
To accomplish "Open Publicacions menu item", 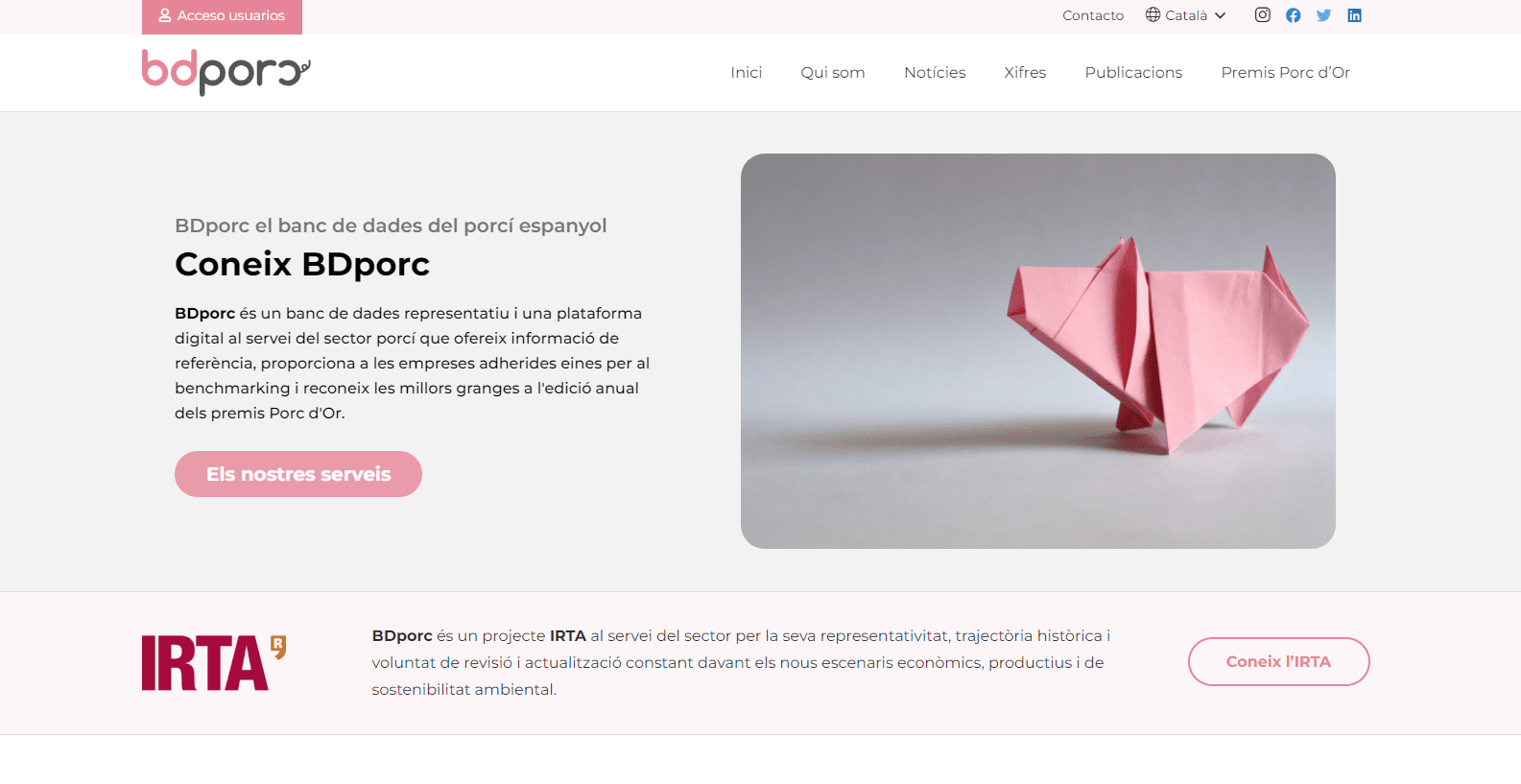I will [x=1133, y=73].
